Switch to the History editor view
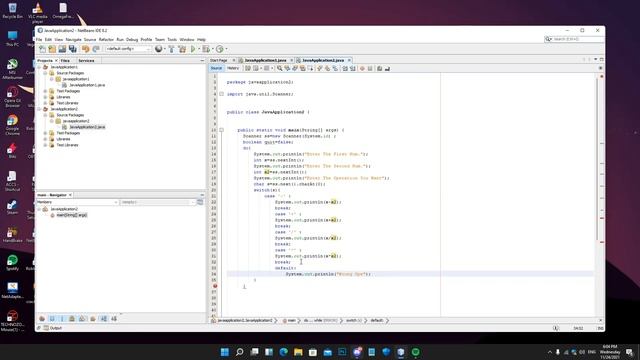The image size is (640, 360). 233,68
